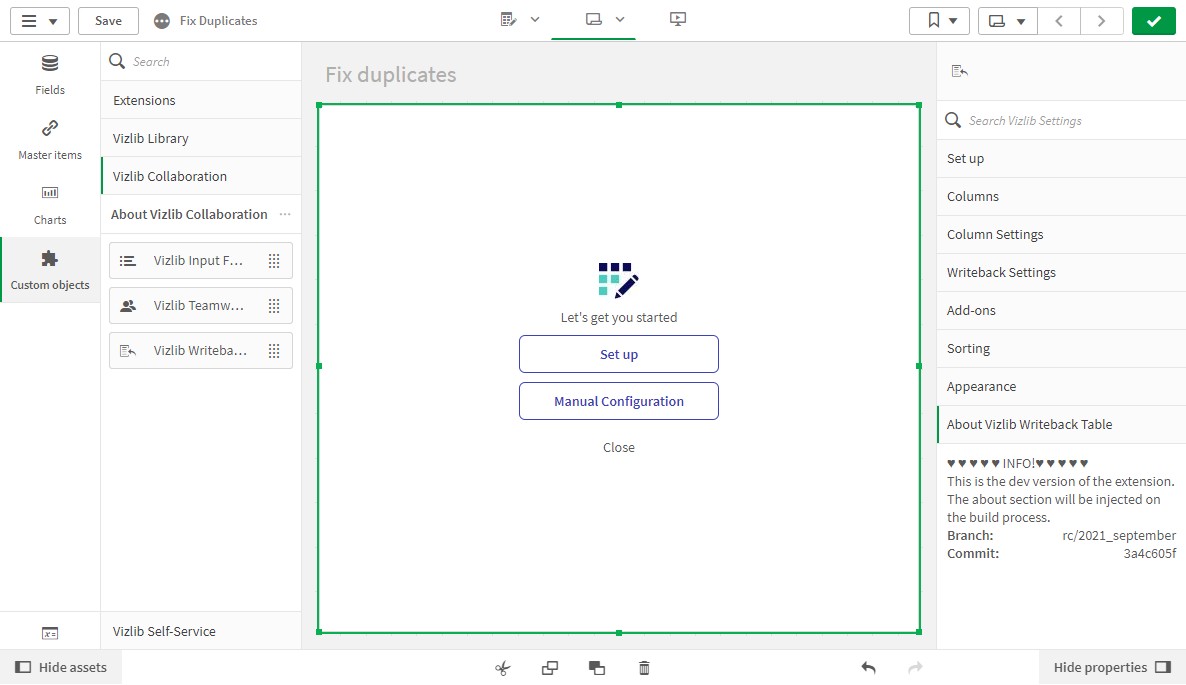
Task: Open Master items panel
Action: pos(50,140)
